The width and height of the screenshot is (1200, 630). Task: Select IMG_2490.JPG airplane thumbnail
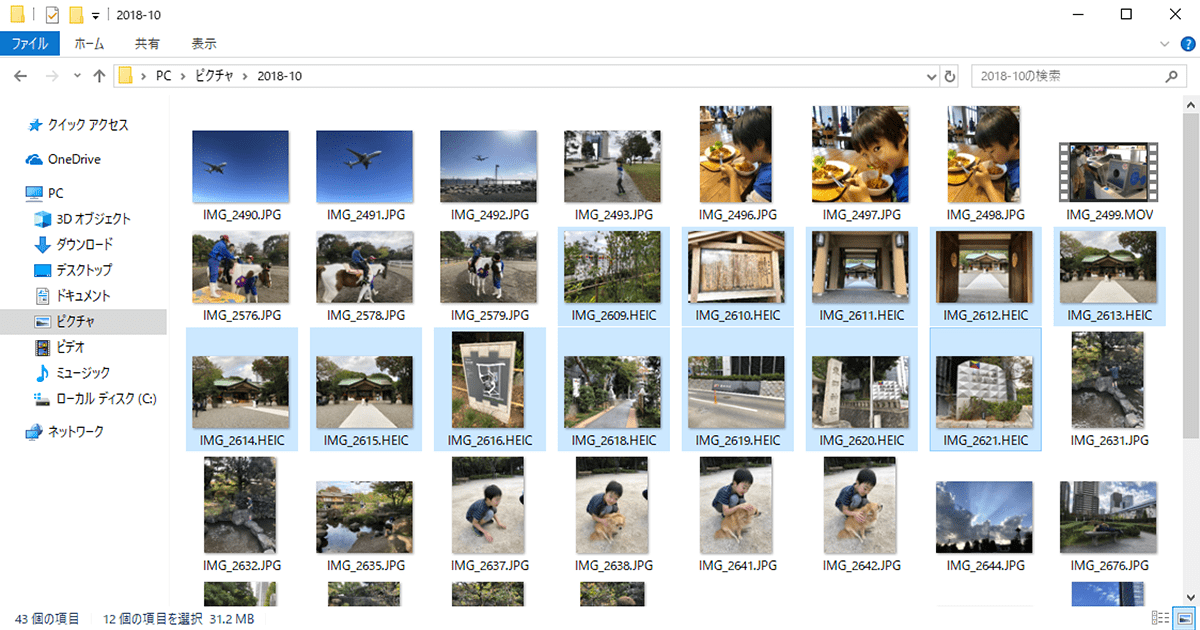coord(240,166)
